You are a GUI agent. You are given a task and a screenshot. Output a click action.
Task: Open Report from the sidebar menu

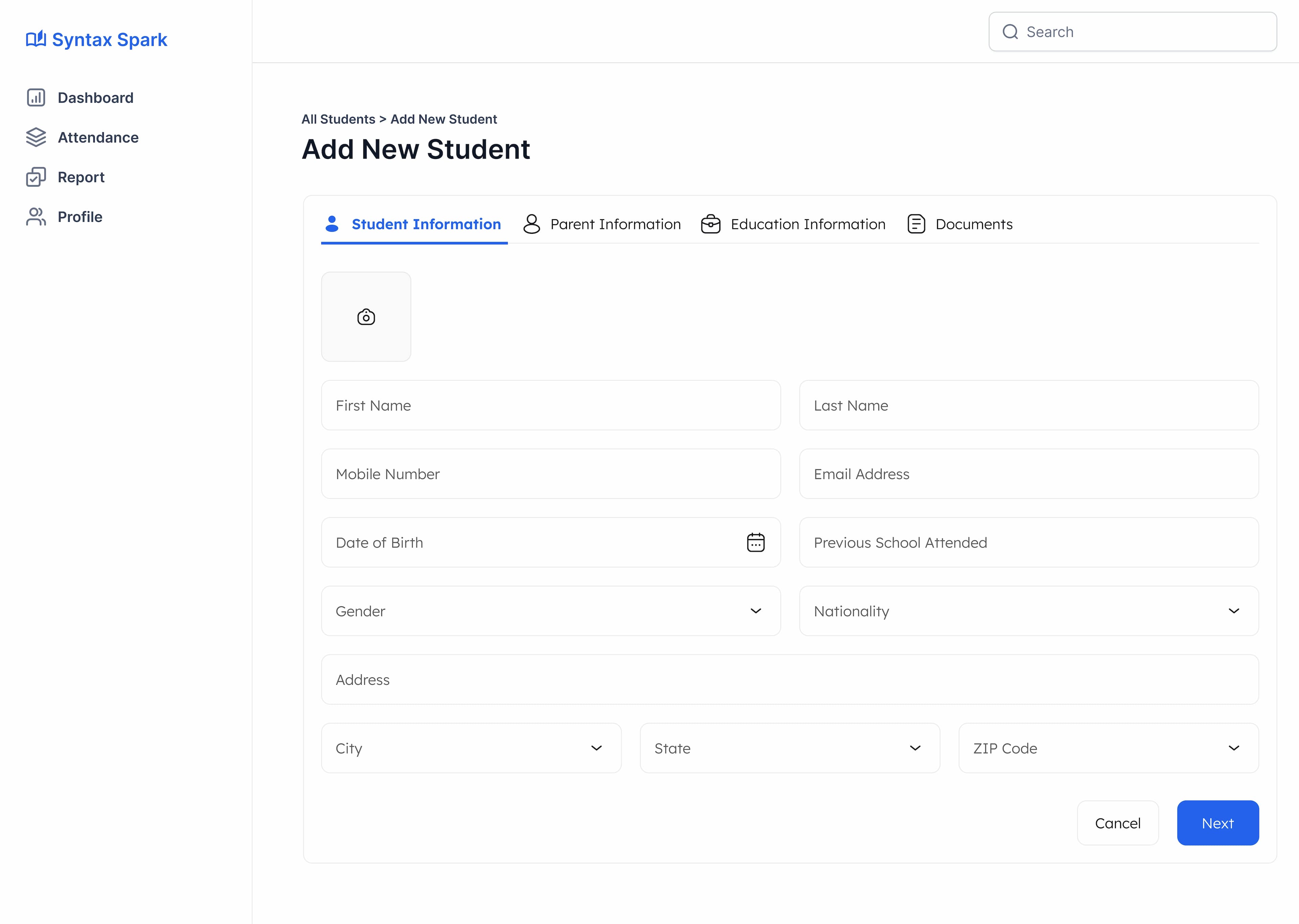[65, 177]
